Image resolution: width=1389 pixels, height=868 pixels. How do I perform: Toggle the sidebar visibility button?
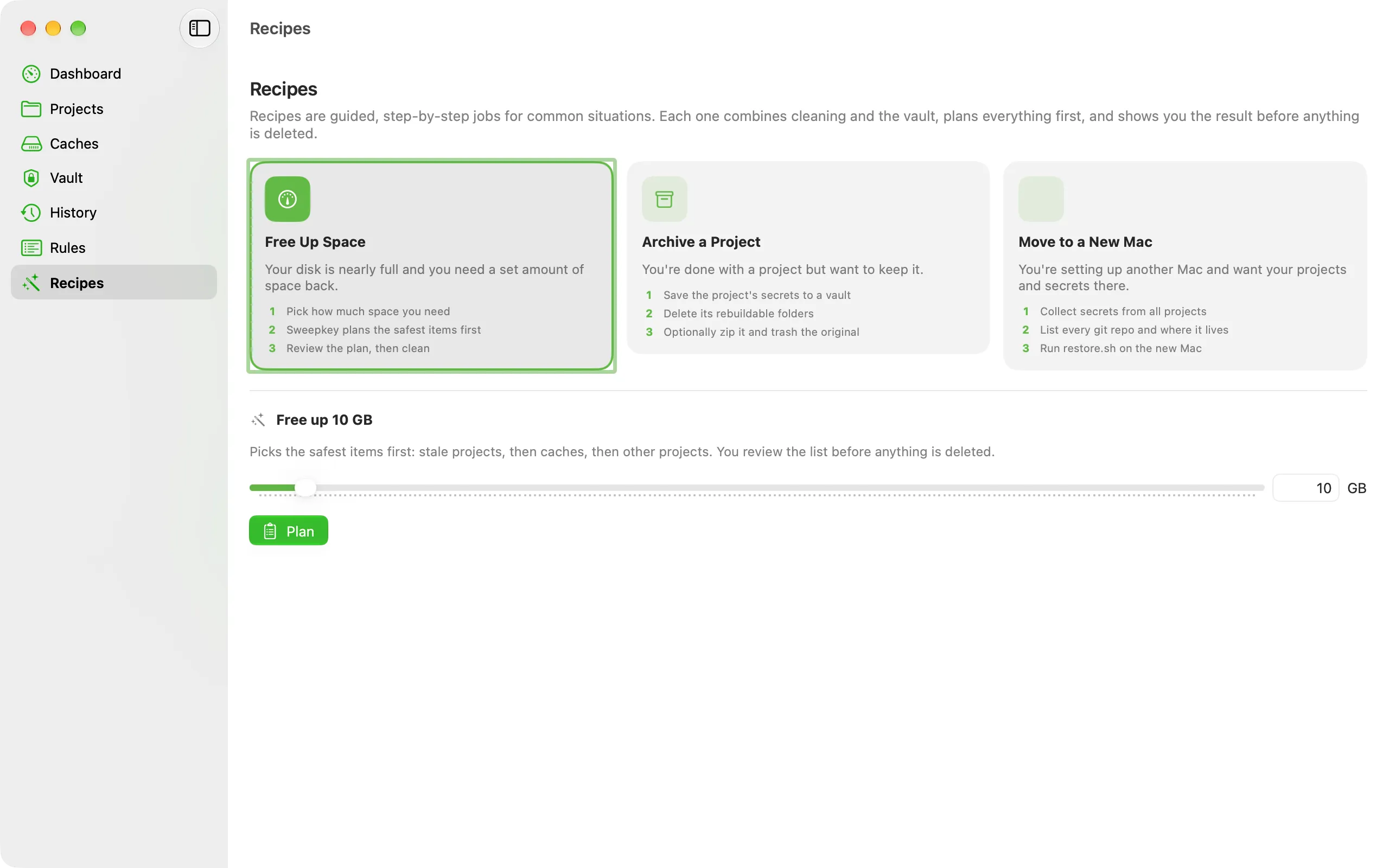pyautogui.click(x=199, y=28)
